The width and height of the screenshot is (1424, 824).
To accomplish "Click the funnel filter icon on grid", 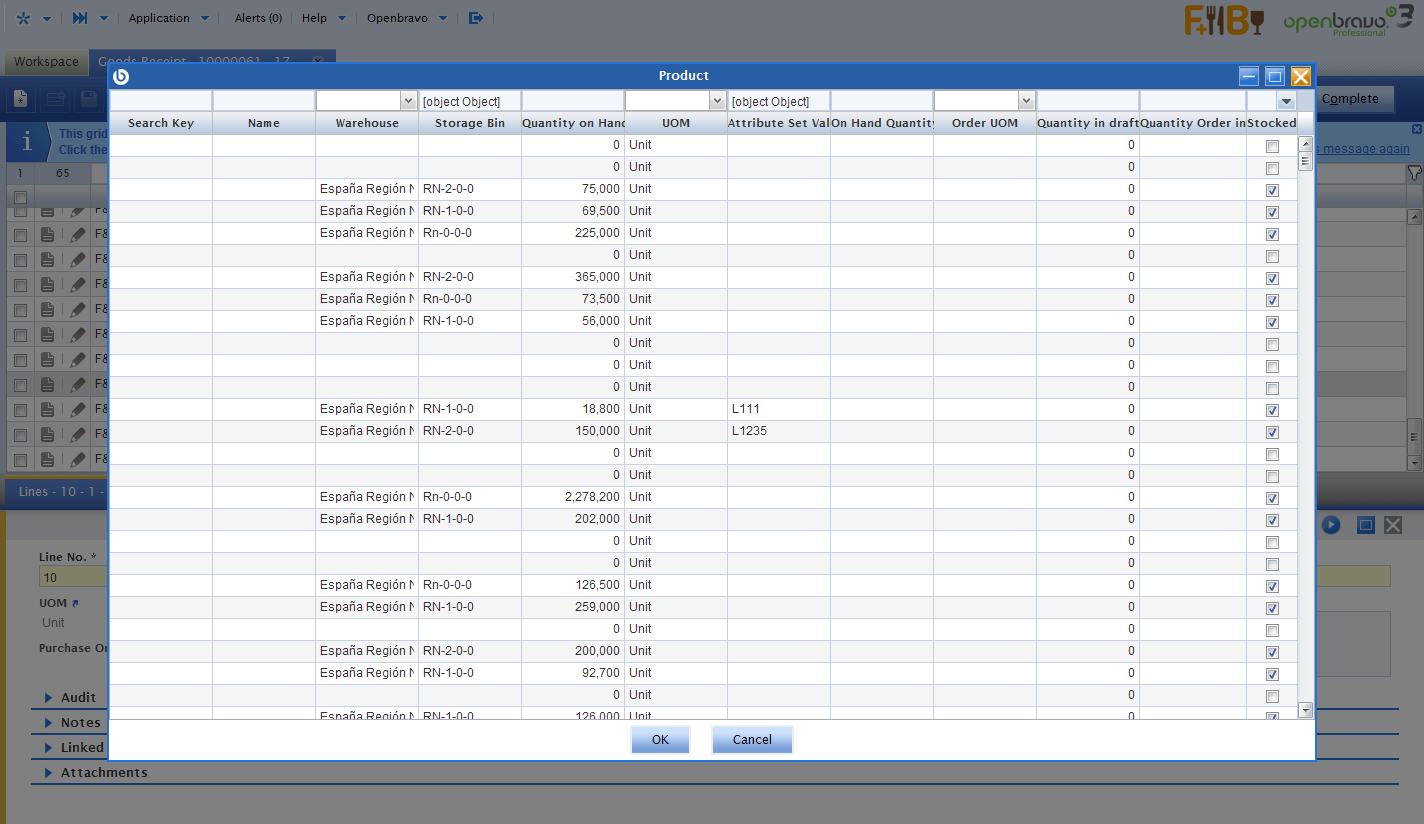I will [x=1414, y=173].
